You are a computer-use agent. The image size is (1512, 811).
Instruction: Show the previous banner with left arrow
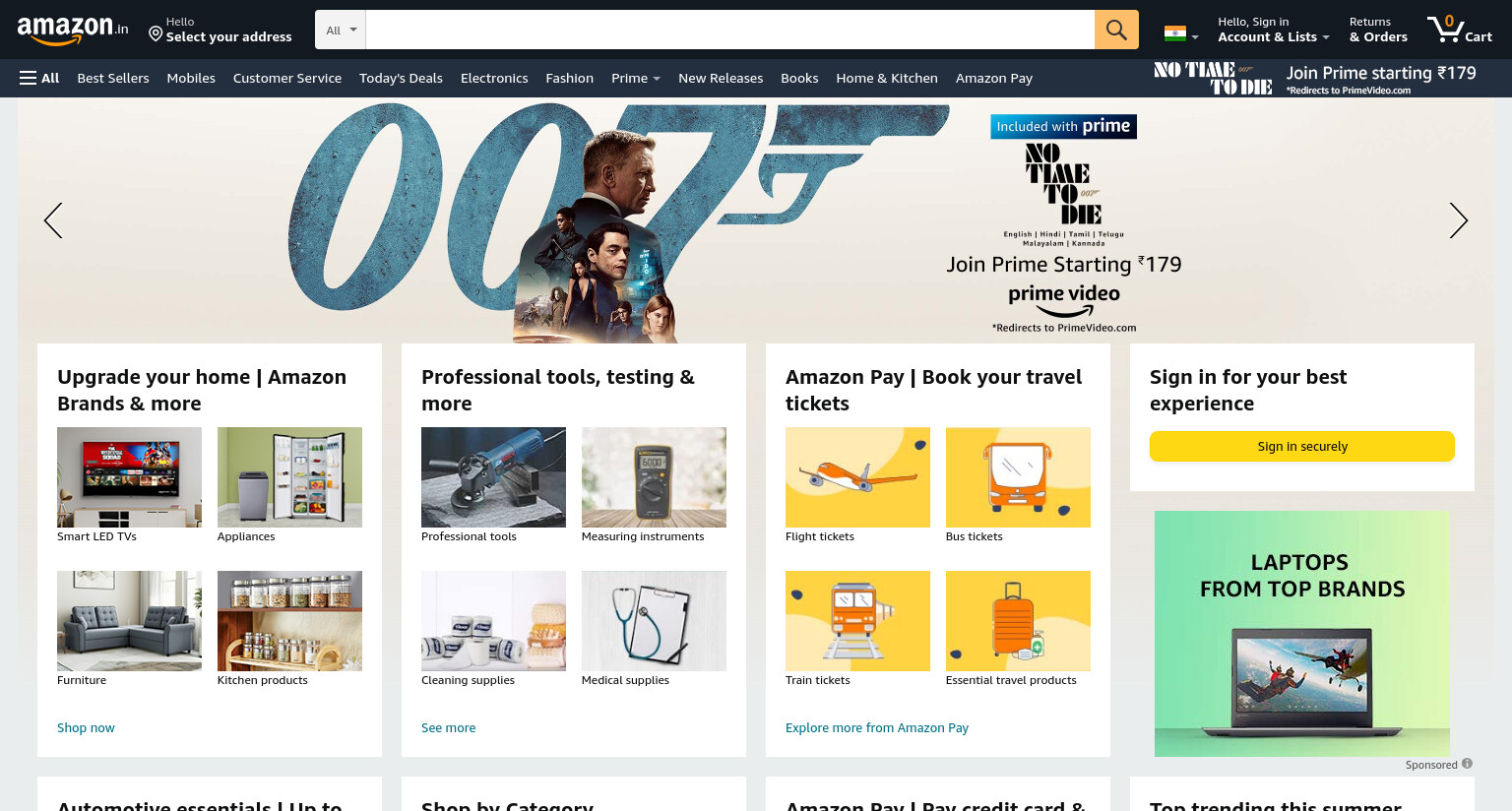pos(53,220)
